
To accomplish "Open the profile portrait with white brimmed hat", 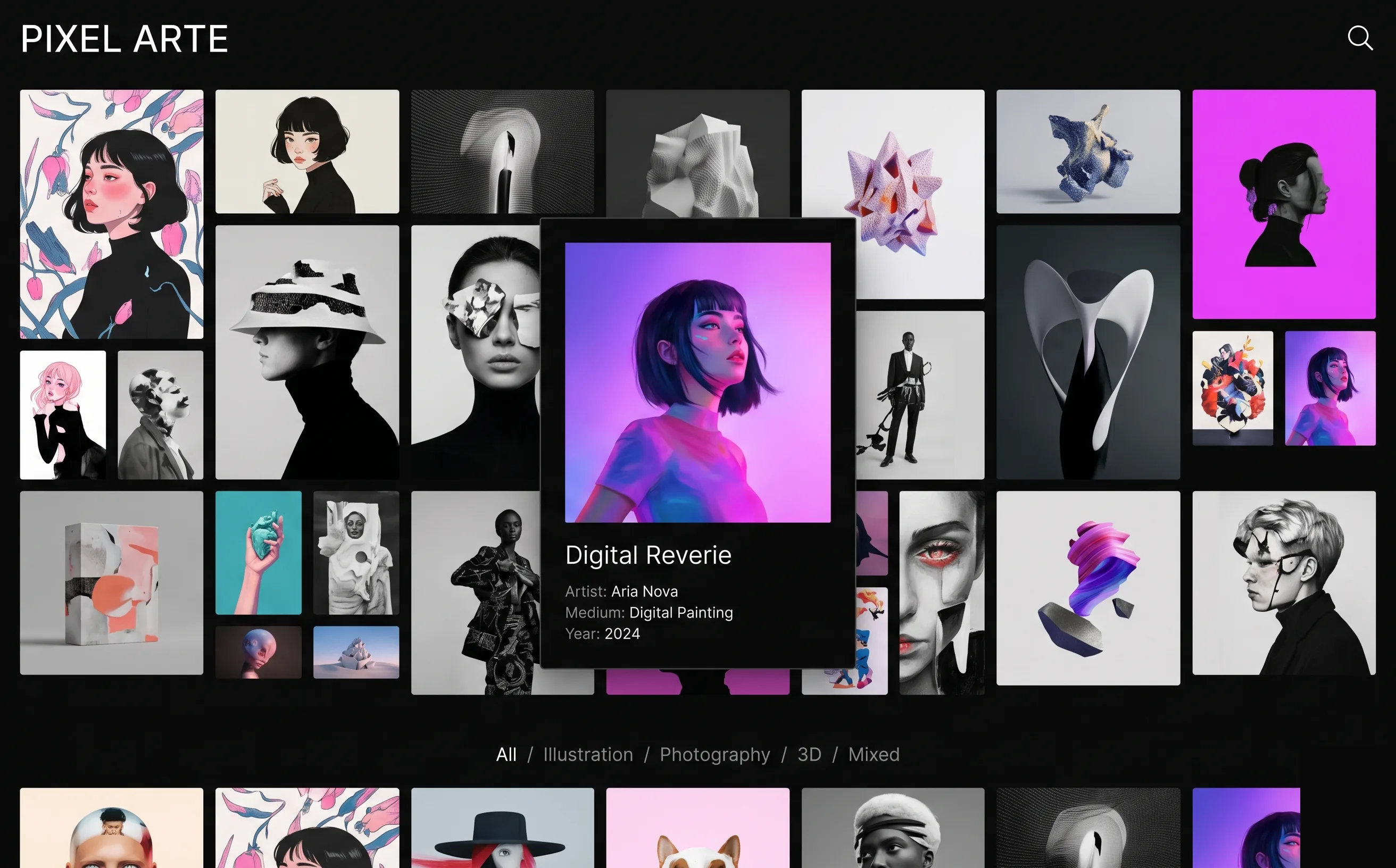I will [307, 353].
